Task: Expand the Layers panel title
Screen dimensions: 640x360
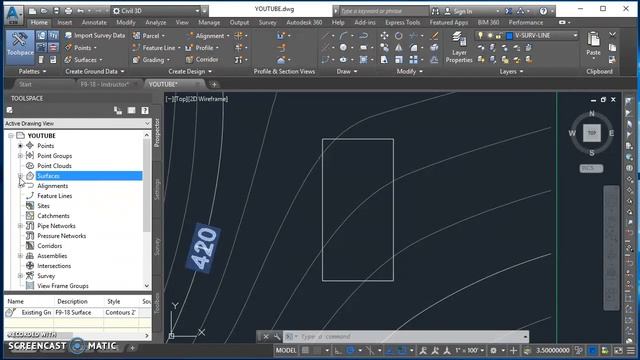Action: pos(511,71)
